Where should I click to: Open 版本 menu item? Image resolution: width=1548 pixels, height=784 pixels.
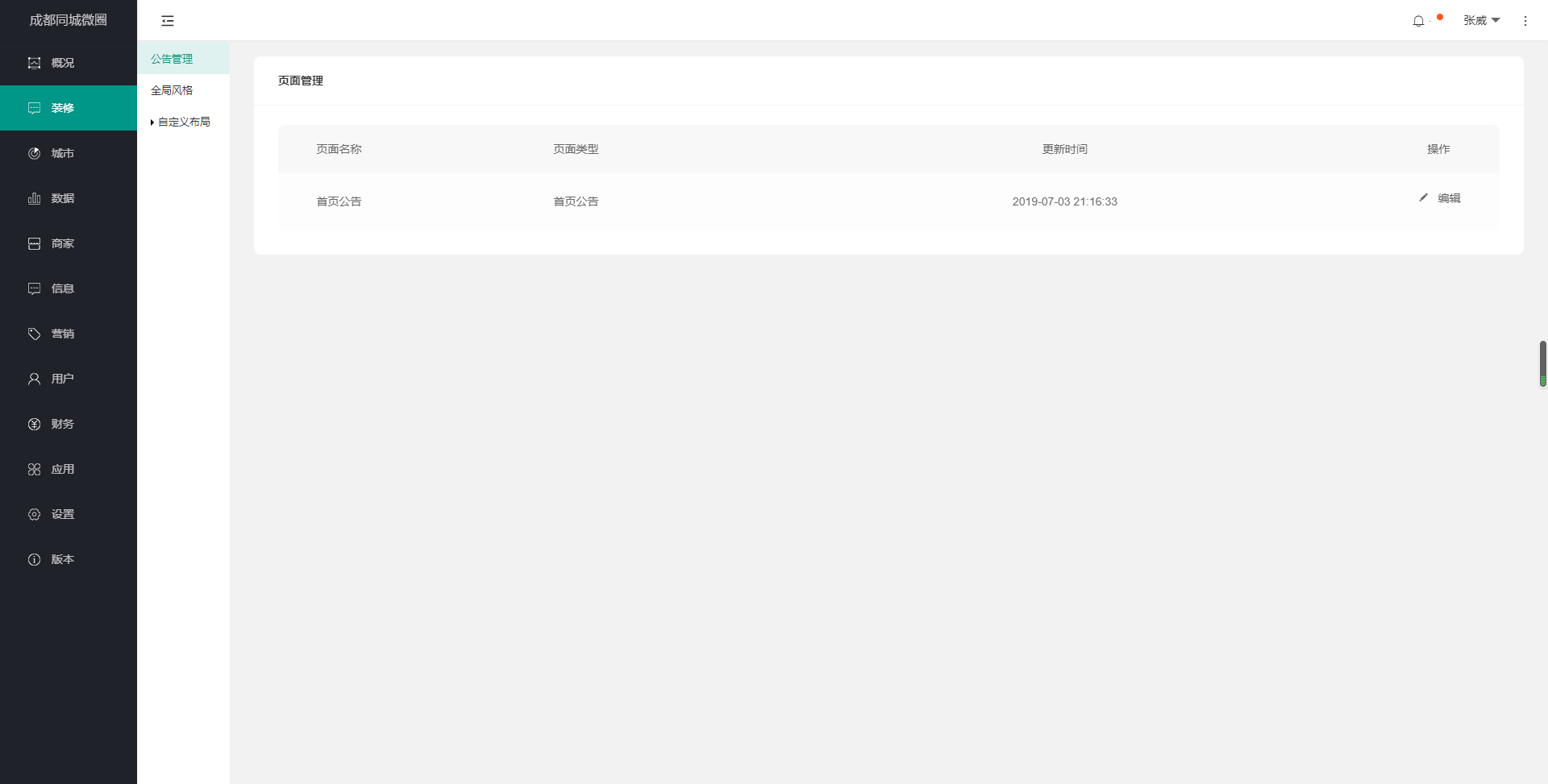point(69,559)
